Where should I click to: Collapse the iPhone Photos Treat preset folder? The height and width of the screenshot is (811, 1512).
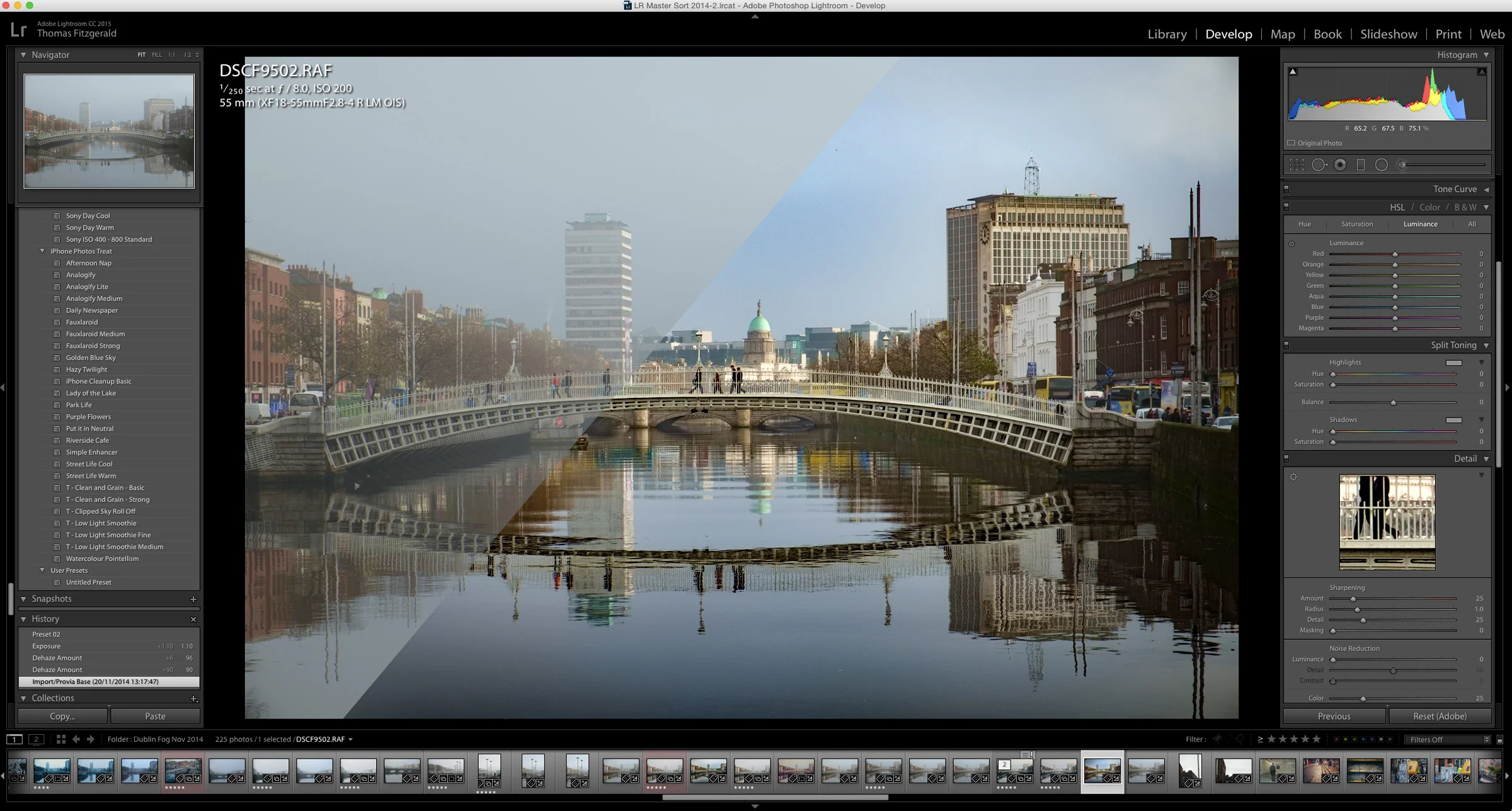[42, 251]
